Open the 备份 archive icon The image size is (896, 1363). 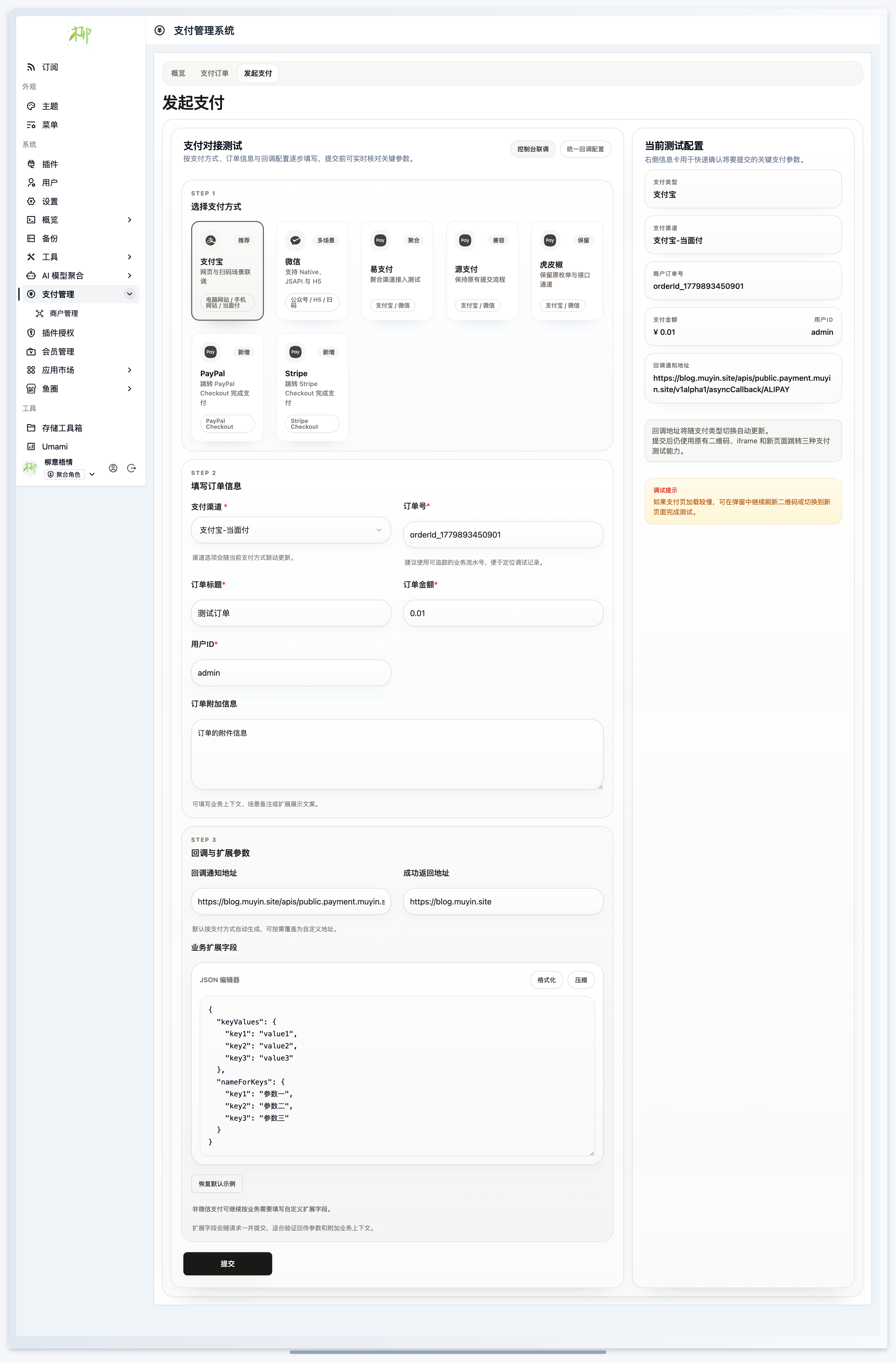[x=31, y=238]
